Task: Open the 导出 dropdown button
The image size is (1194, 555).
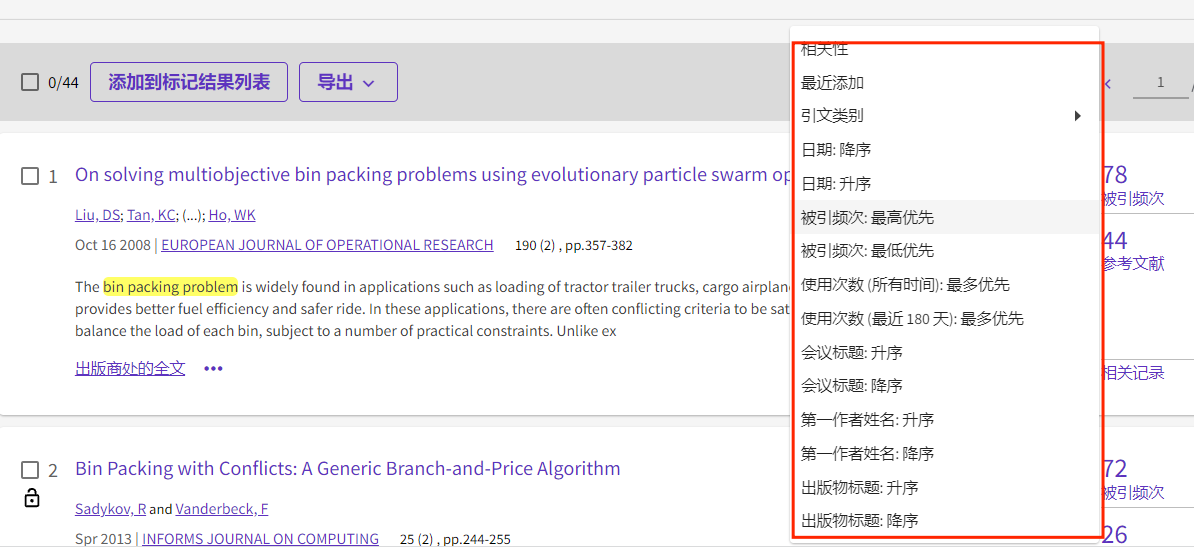Action: point(348,82)
